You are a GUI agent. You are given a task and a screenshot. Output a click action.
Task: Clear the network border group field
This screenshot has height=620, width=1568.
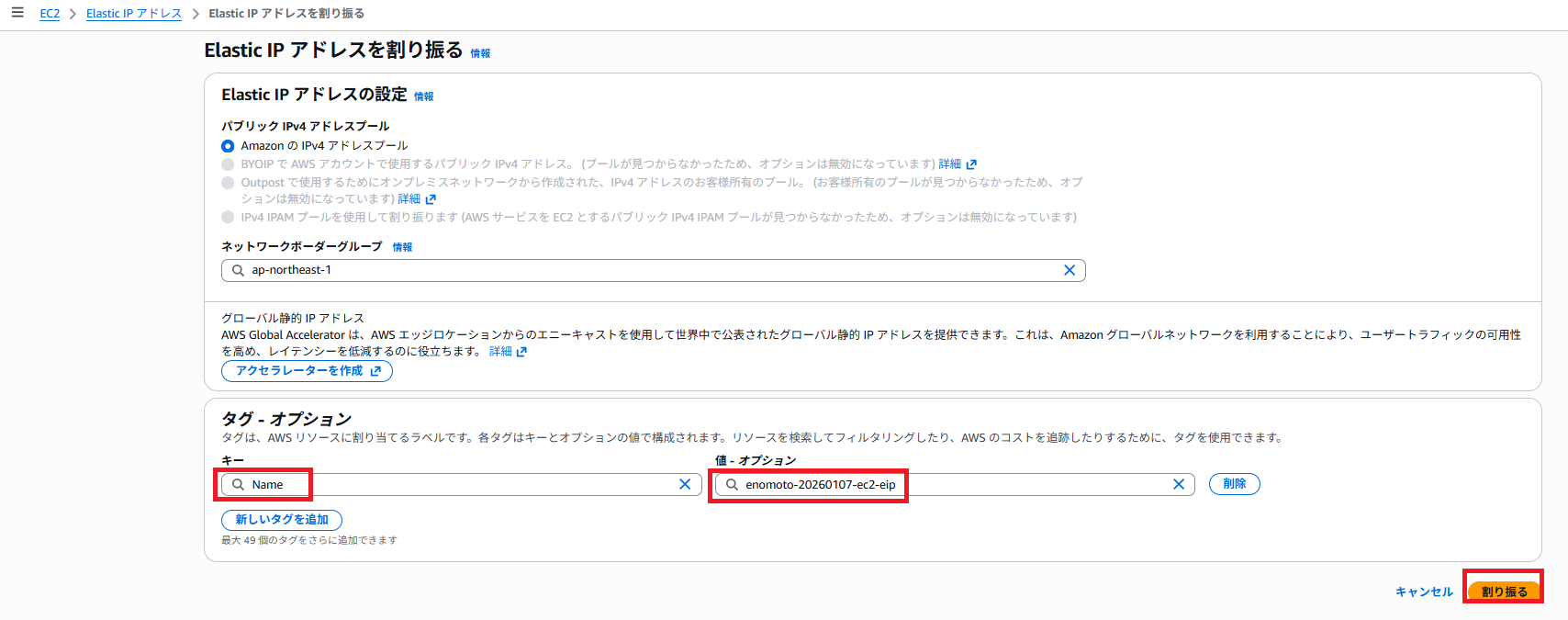(1069, 270)
